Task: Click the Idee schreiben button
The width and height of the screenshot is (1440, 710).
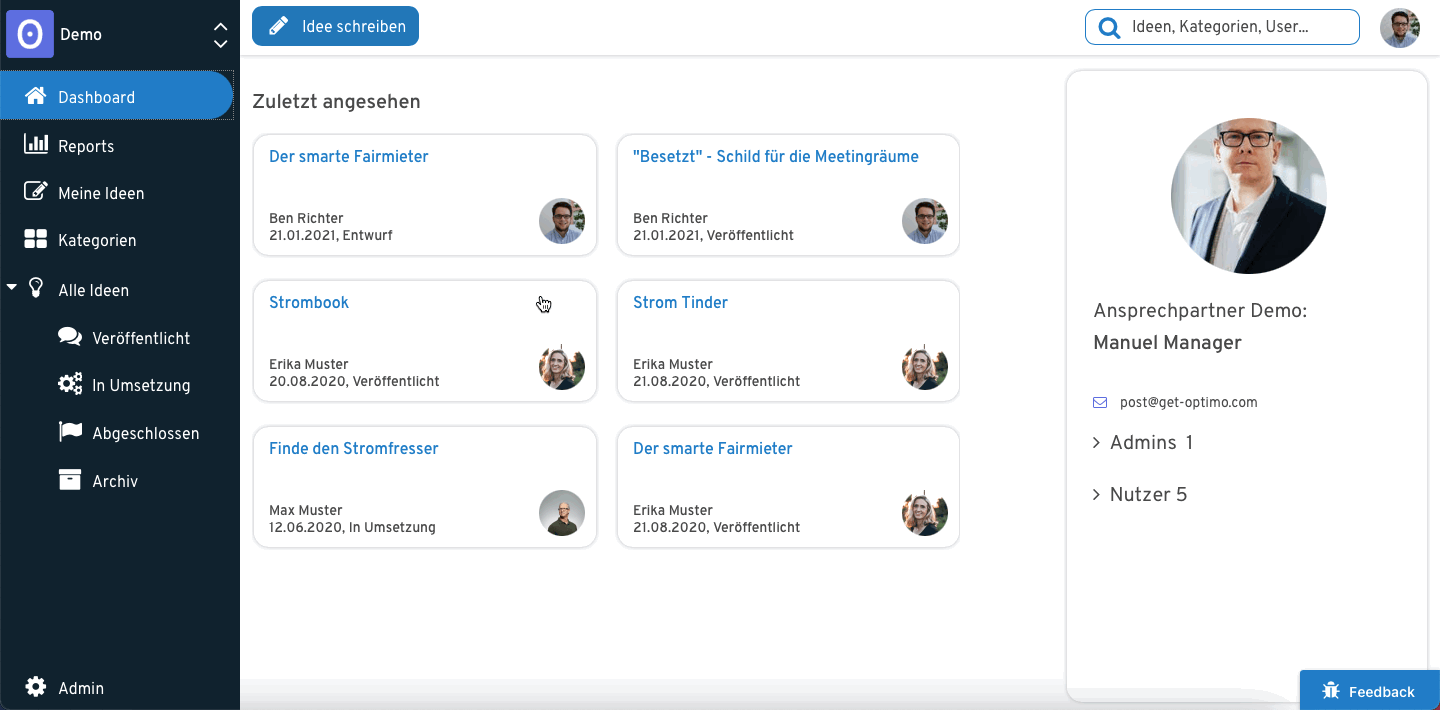Action: (335, 26)
